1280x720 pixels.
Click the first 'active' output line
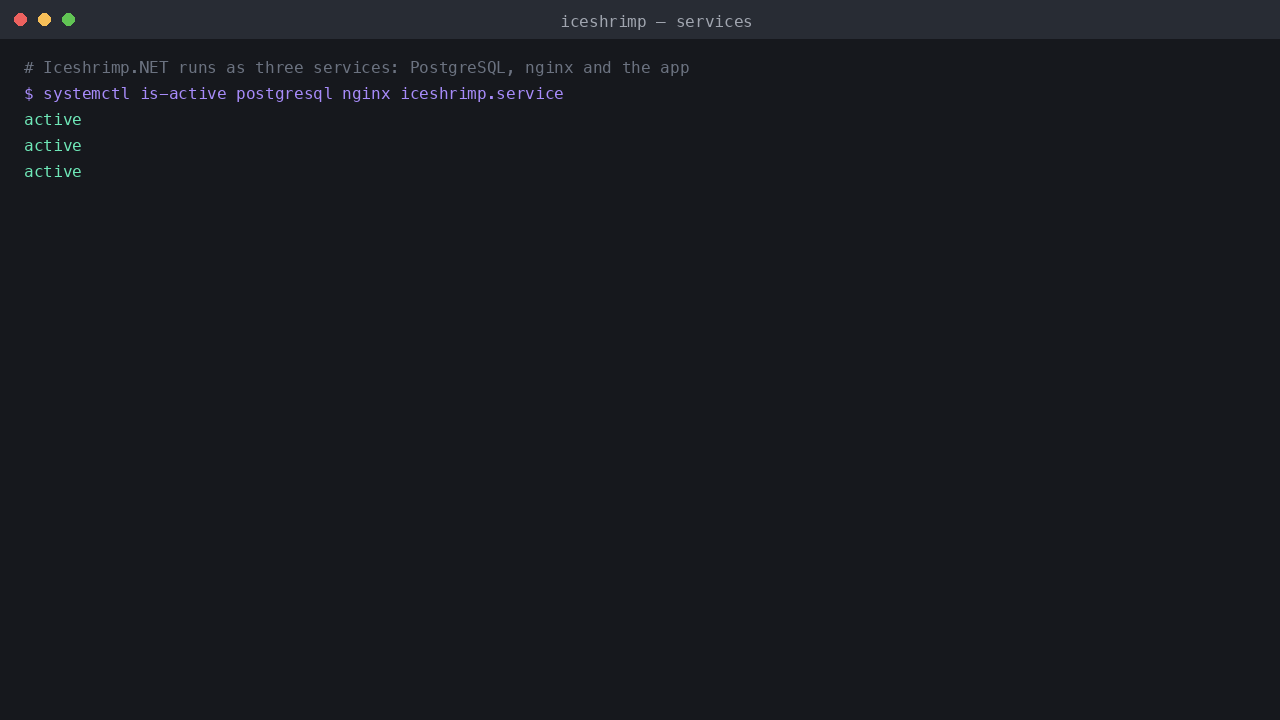click(53, 120)
